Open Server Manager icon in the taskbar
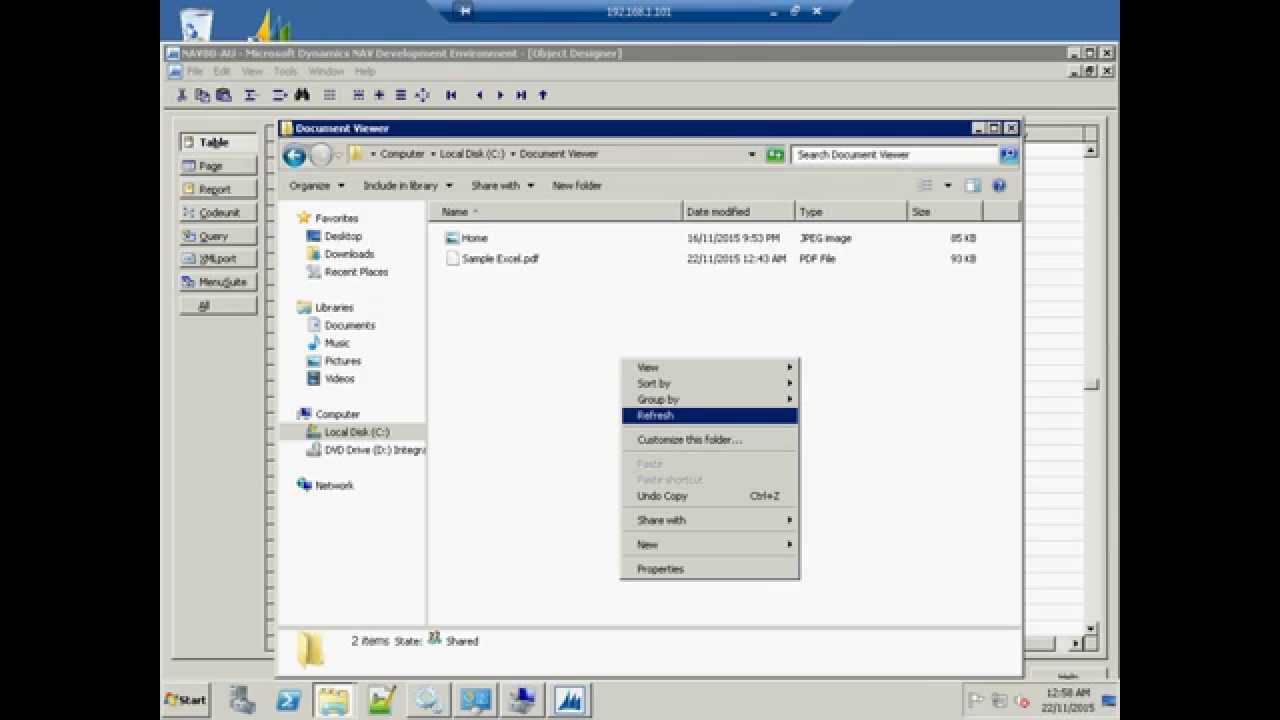Screen dimensions: 1280x720 (240, 700)
